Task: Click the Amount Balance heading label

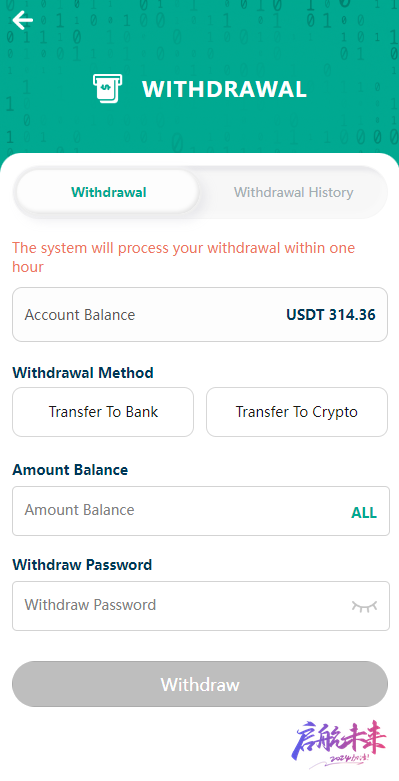Action: tap(70, 470)
